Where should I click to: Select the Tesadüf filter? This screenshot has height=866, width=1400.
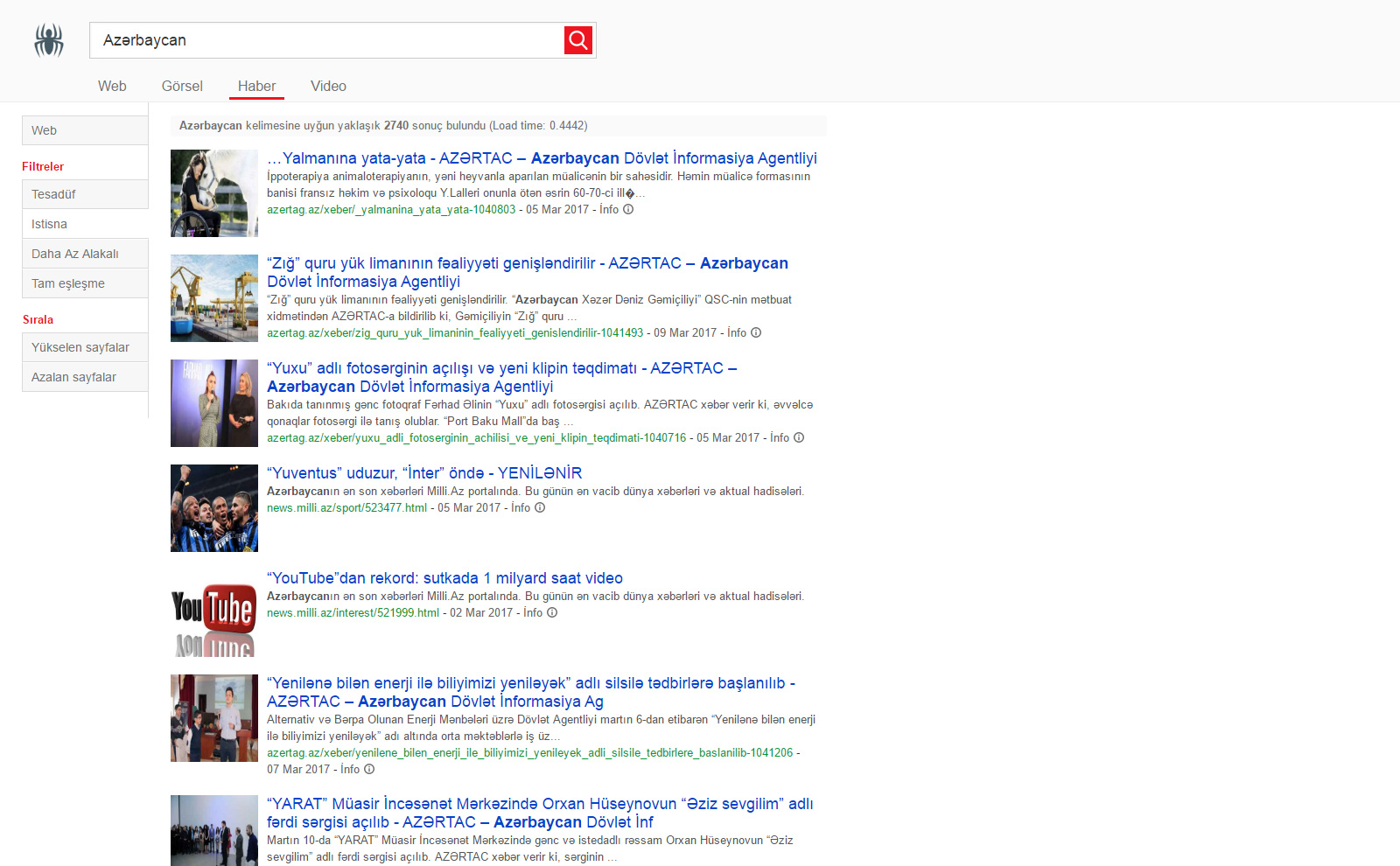coord(85,194)
